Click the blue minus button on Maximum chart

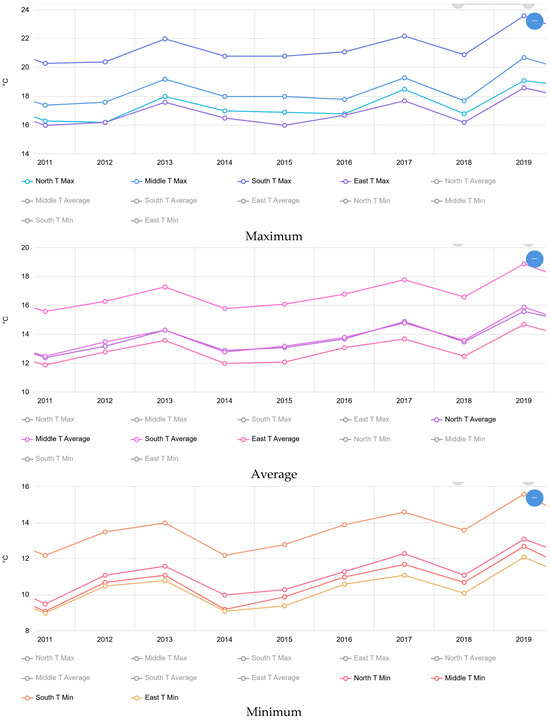[534, 21]
